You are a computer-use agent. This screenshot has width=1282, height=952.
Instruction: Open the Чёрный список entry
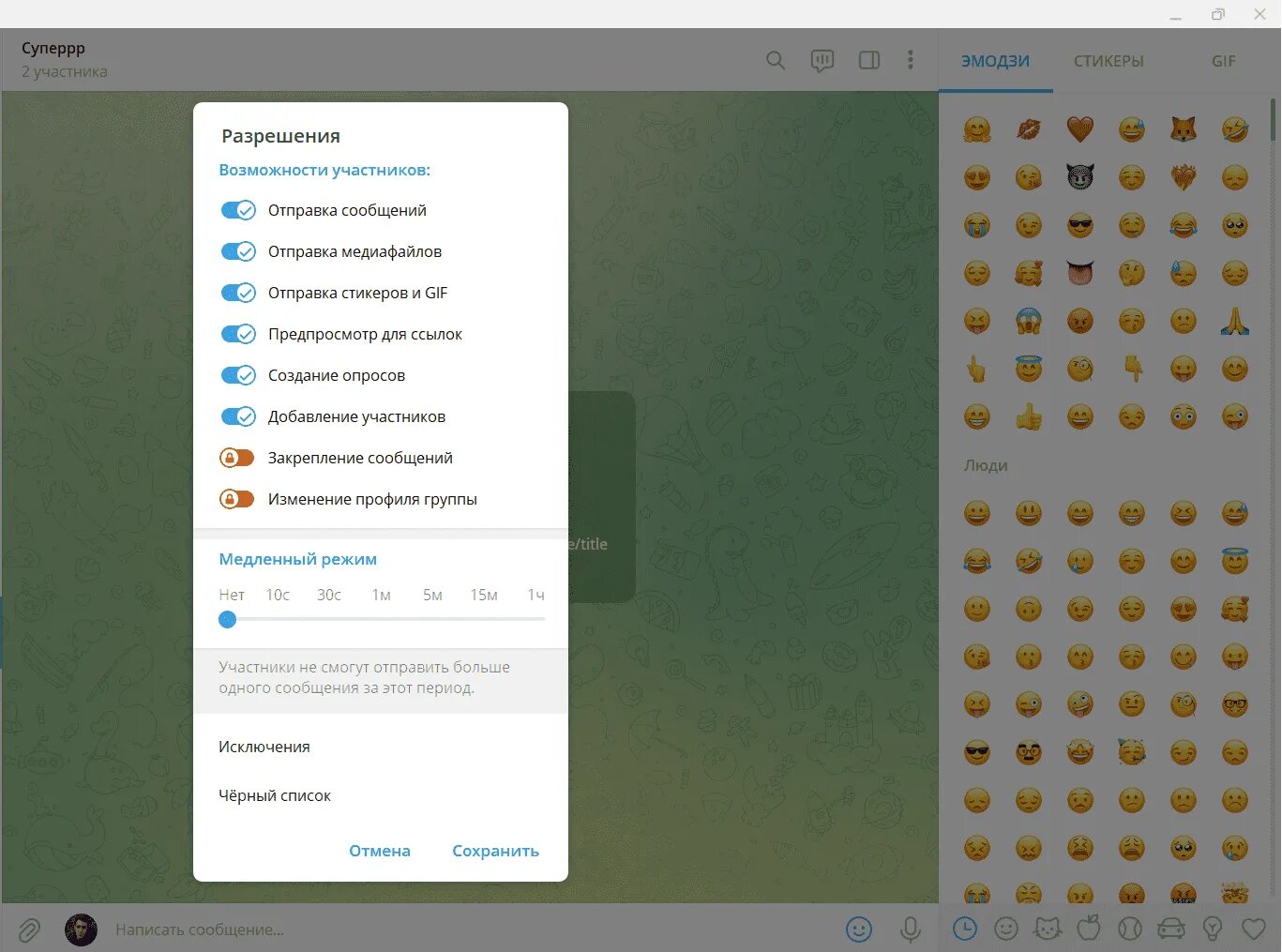pos(381,795)
